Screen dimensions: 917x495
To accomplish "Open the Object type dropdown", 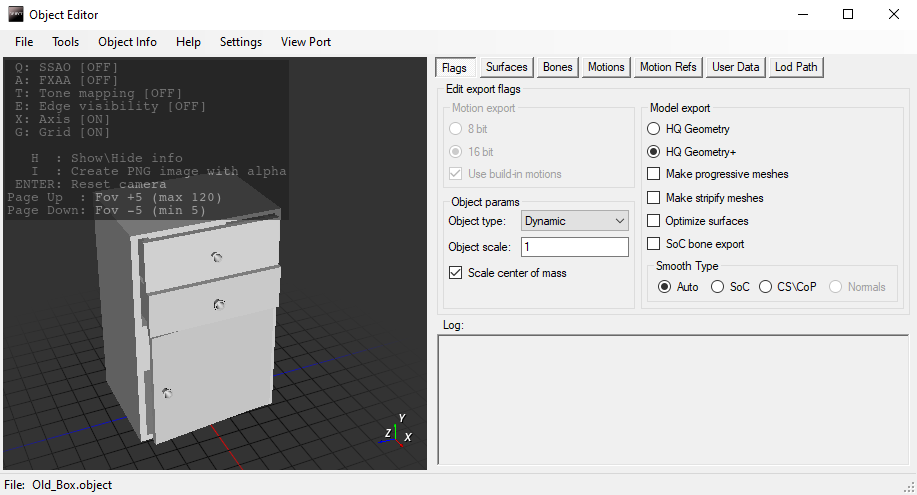I will [x=575, y=221].
